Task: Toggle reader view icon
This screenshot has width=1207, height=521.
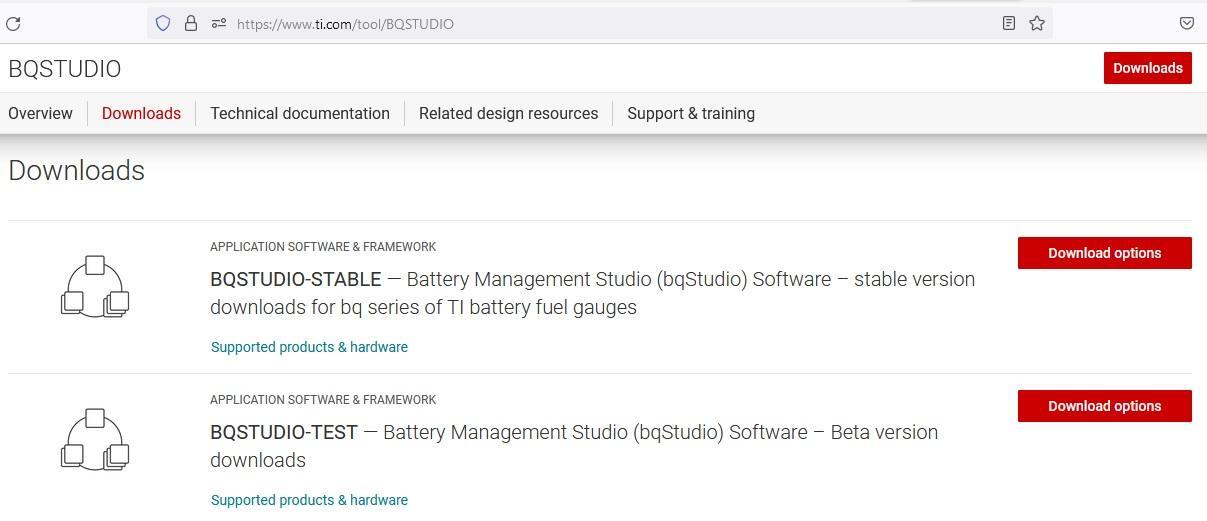Action: click(x=1009, y=23)
